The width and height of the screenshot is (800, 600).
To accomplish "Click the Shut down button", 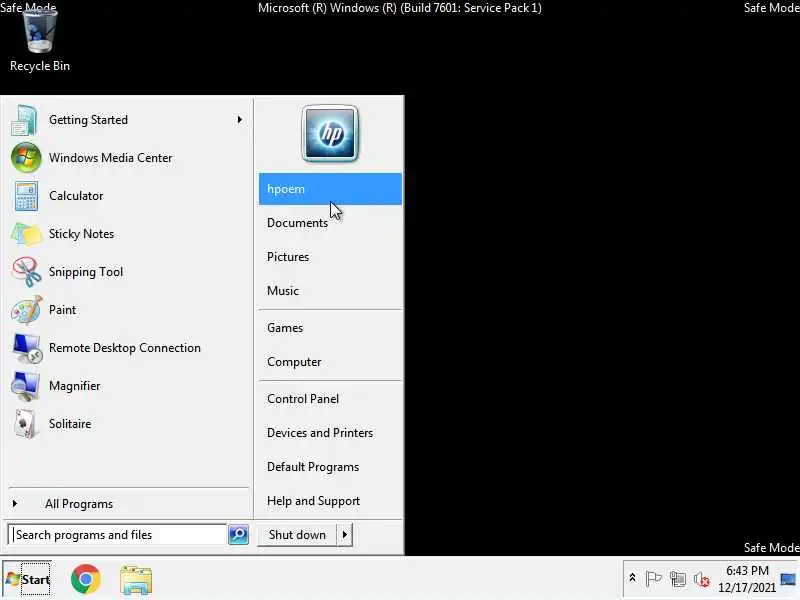I will (x=297, y=535).
